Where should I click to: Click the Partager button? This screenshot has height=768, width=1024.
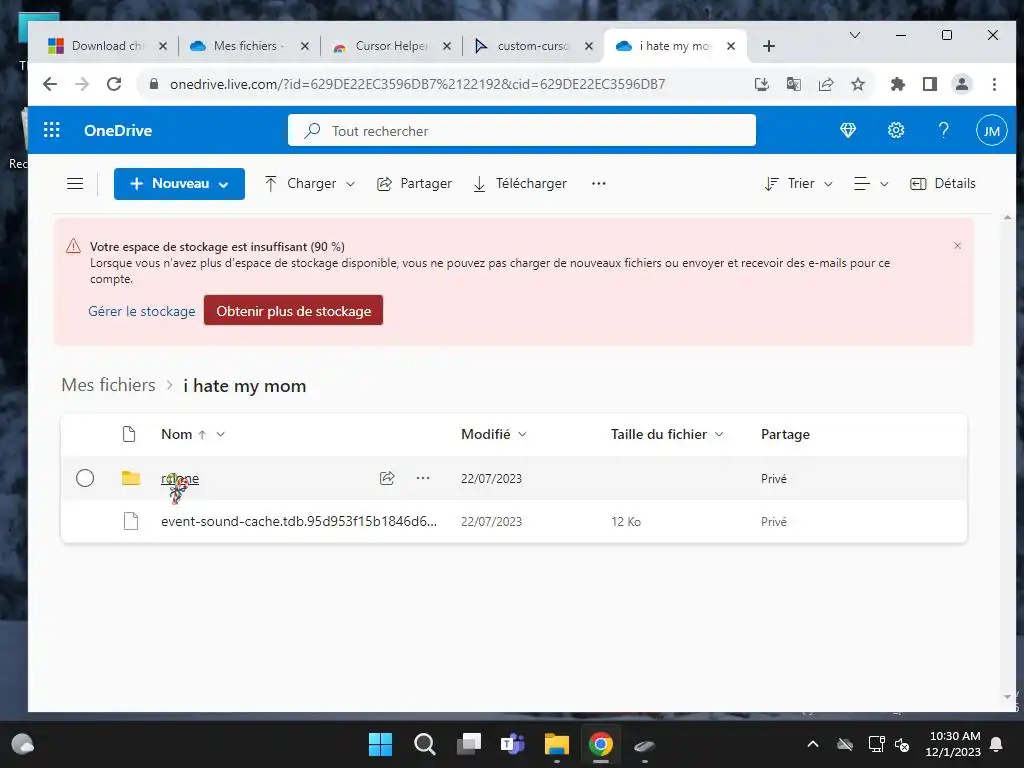tap(414, 184)
